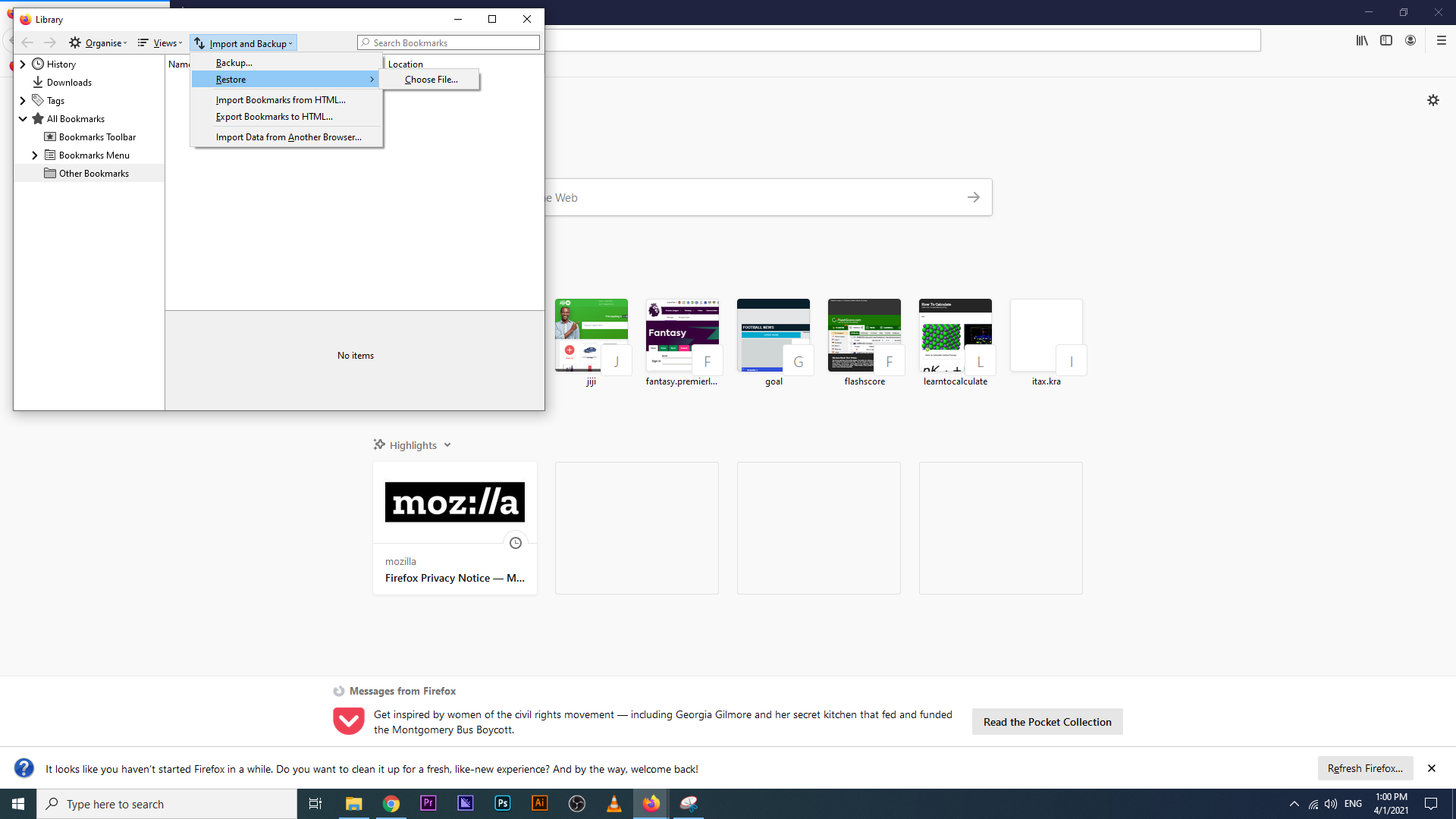Collapse the All Bookmarks tree node
Image resolution: width=1456 pixels, height=819 pixels.
(x=23, y=119)
